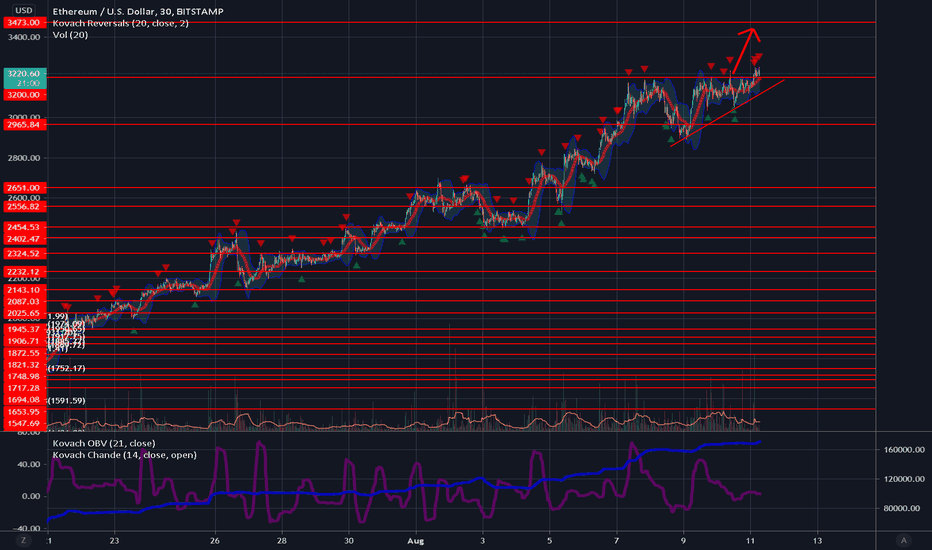The width and height of the screenshot is (932, 550).
Task: Click the 2087.03 price level label
Action: [24, 302]
